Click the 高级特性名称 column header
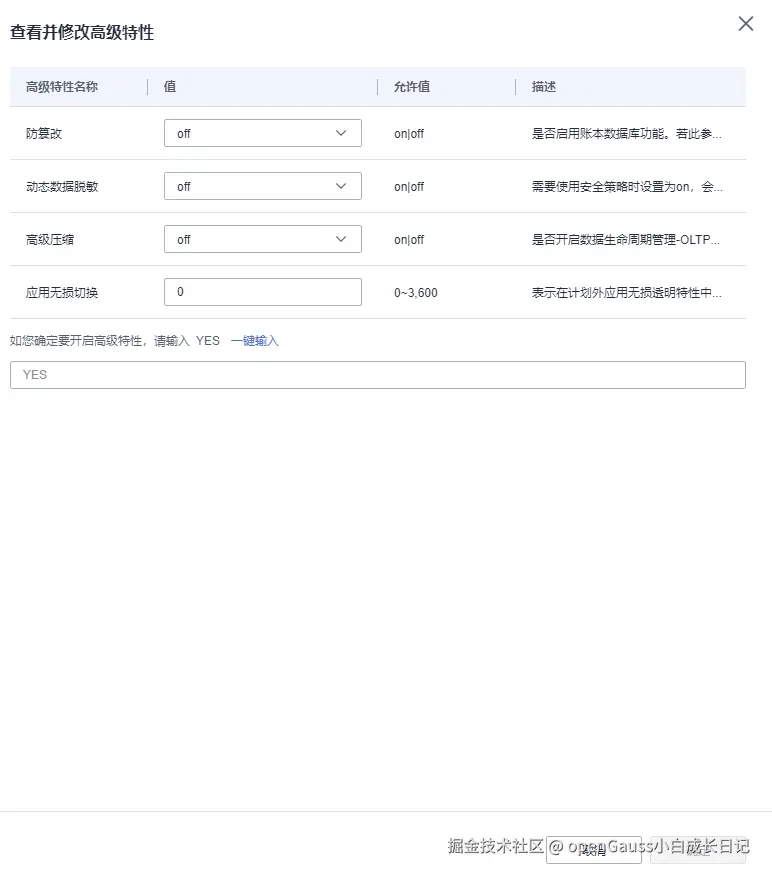Viewport: 772px width, 878px height. tap(62, 87)
